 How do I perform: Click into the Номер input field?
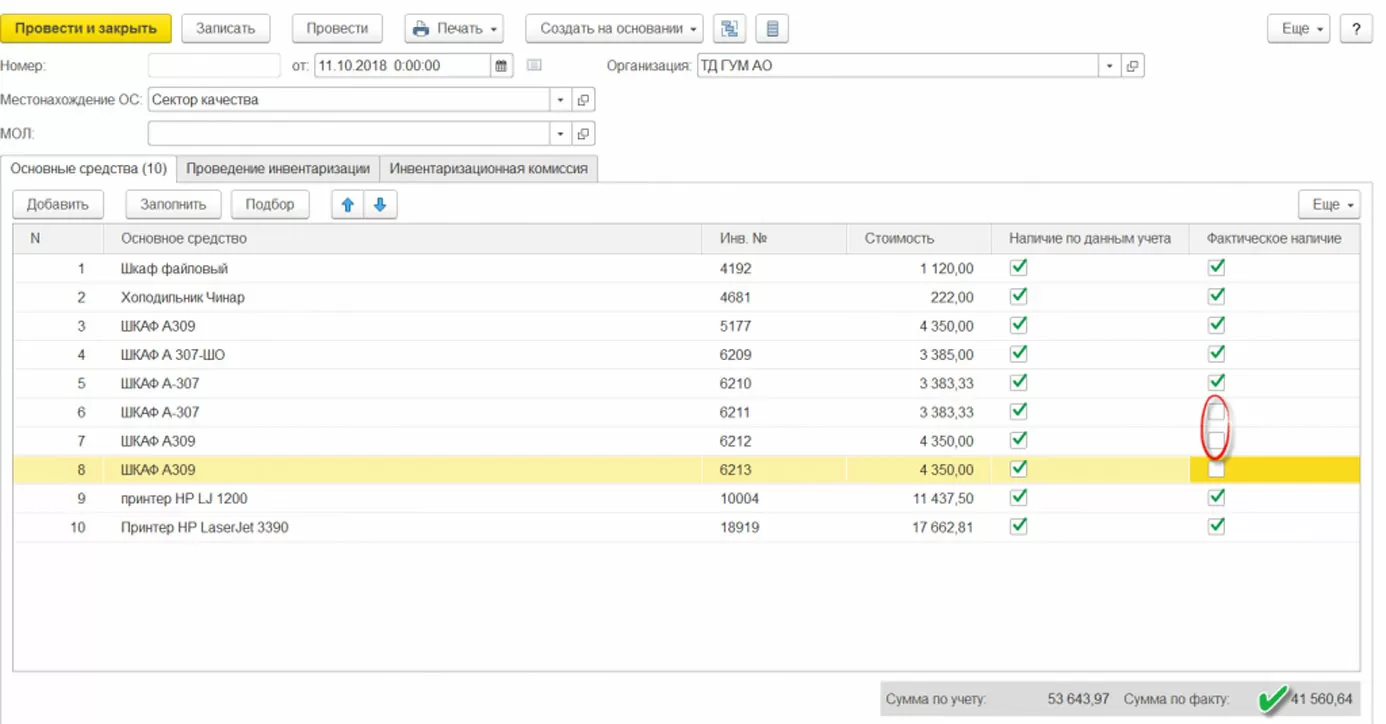[x=214, y=66]
